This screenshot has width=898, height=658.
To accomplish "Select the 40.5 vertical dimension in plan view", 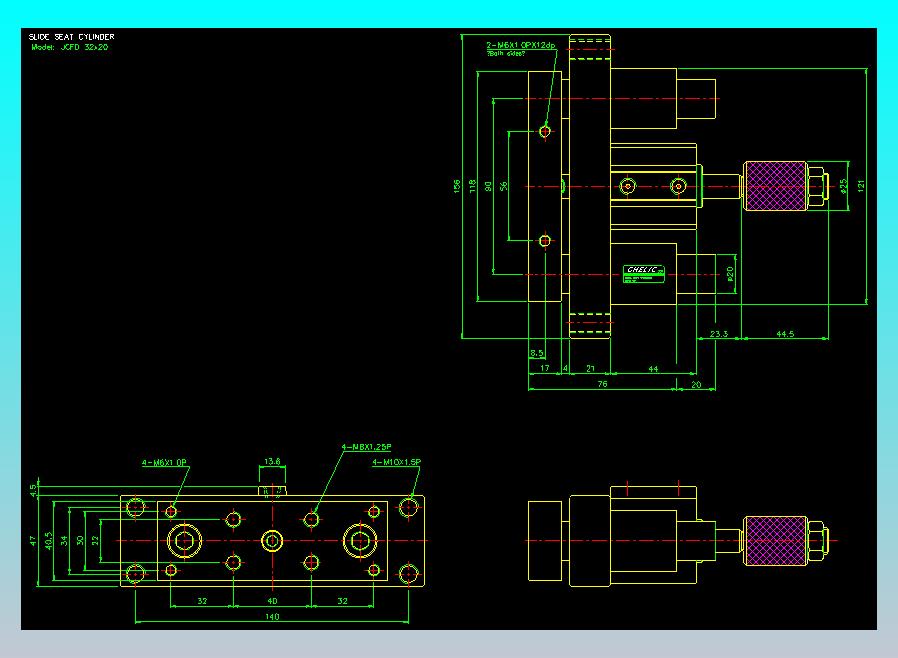I will click(49, 541).
